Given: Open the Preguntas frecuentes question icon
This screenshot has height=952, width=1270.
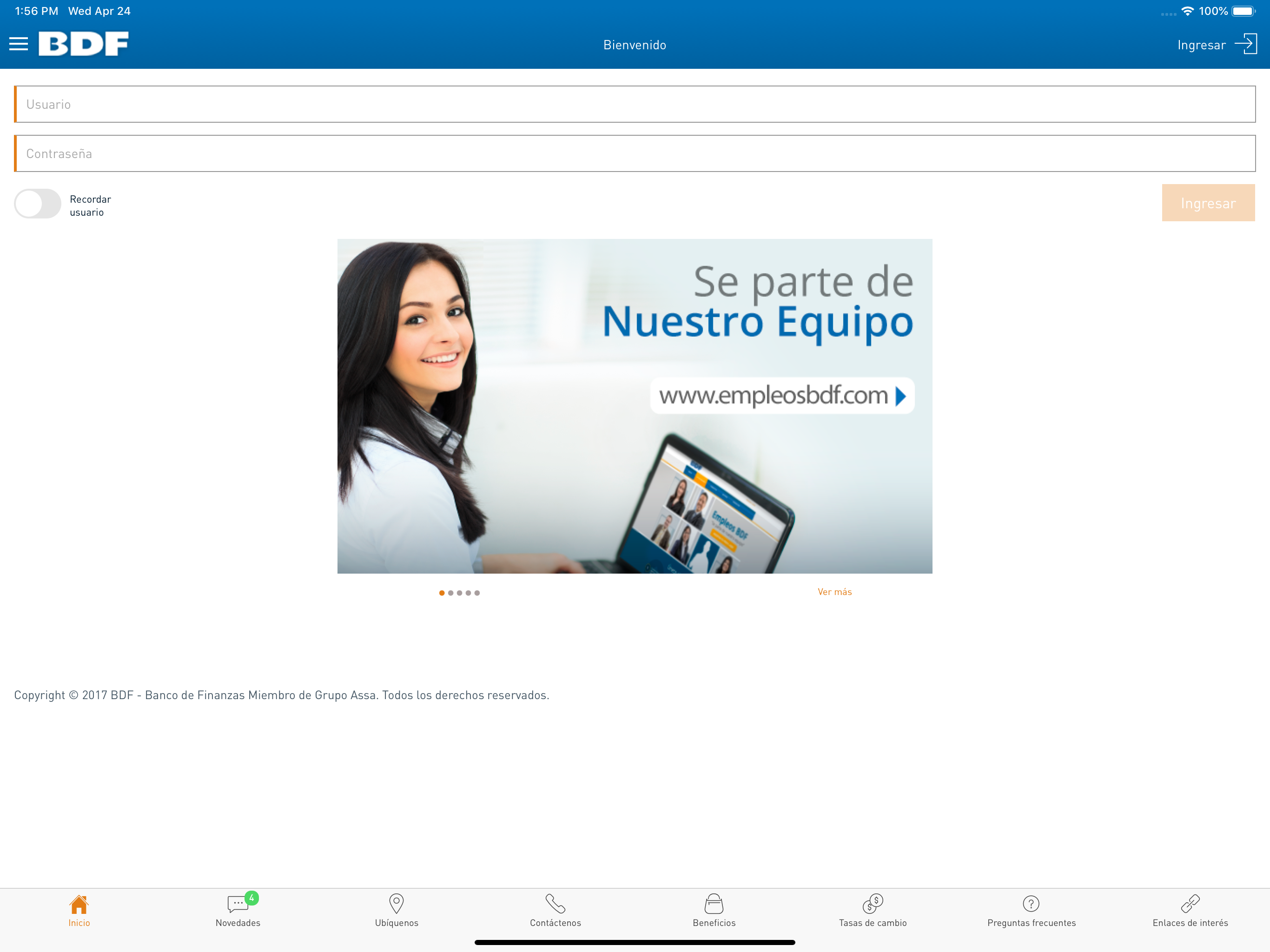Looking at the screenshot, I should click(x=1031, y=904).
